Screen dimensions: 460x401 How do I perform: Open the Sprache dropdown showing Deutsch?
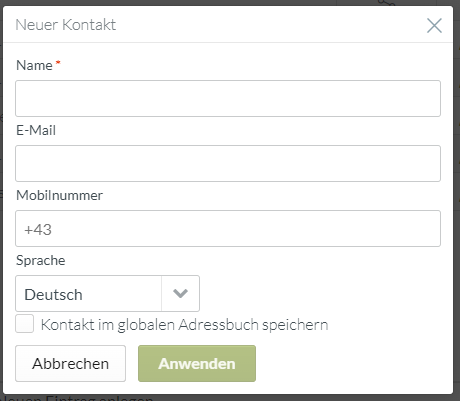(x=107, y=293)
